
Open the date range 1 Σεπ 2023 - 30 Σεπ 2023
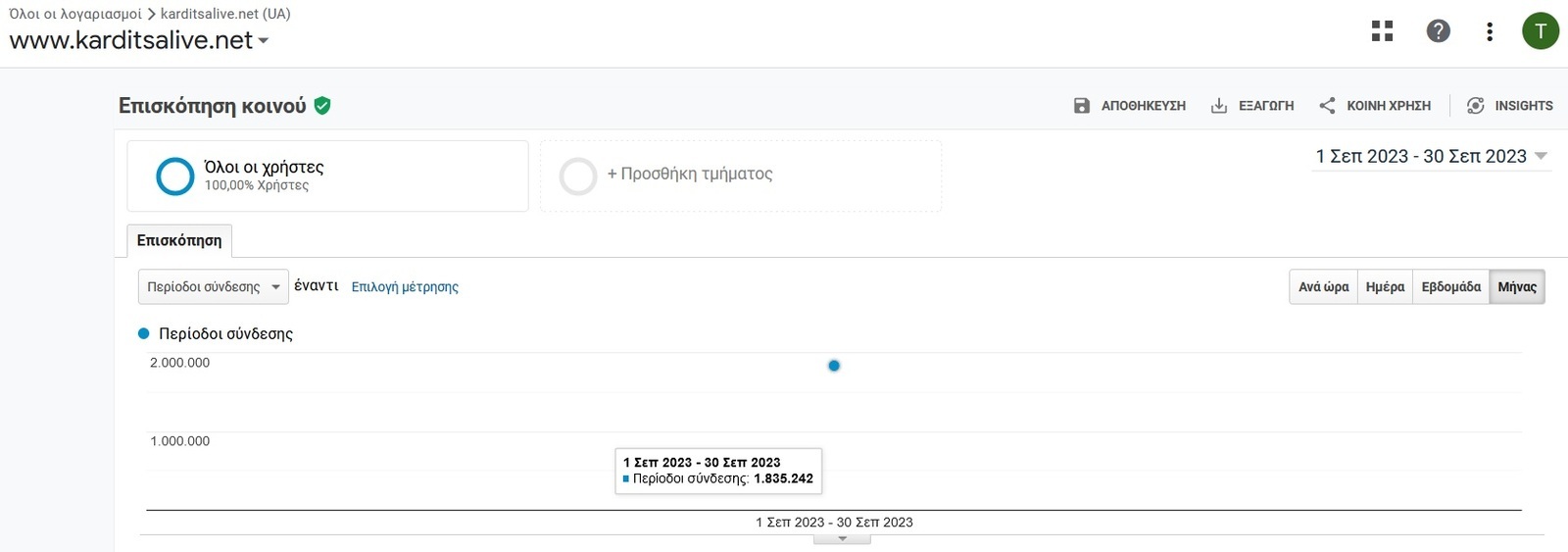pyautogui.click(x=1432, y=157)
